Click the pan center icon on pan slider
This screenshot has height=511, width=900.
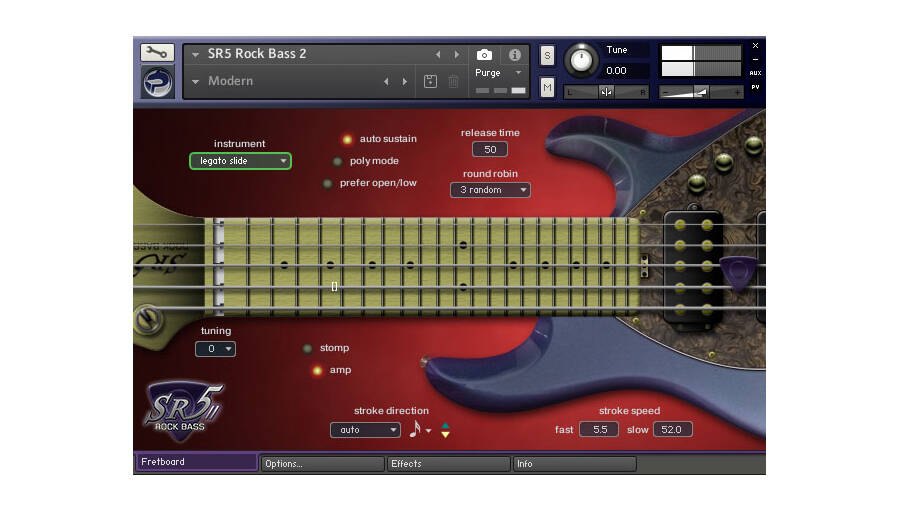coord(606,92)
